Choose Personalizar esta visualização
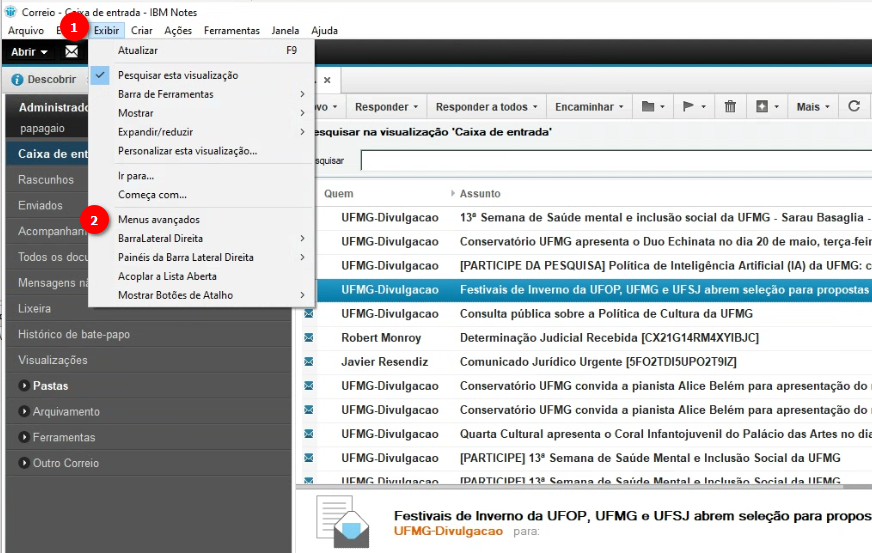 coord(202,151)
